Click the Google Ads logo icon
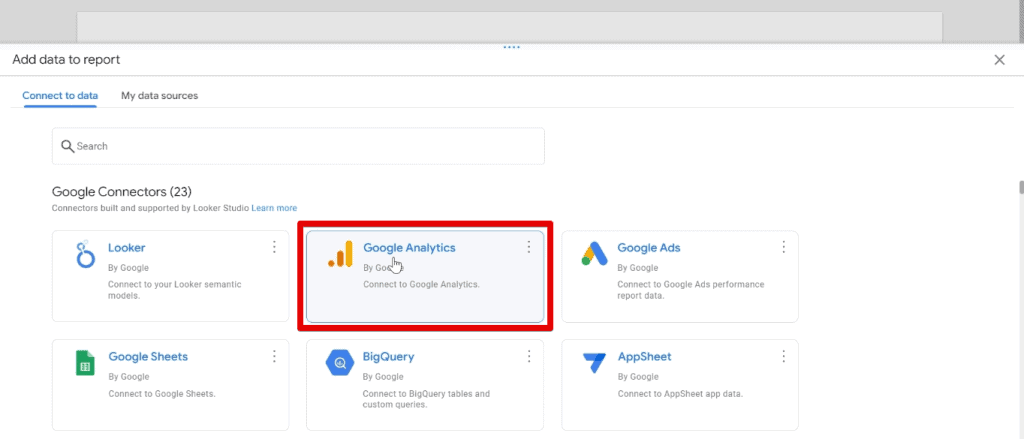 (594, 253)
